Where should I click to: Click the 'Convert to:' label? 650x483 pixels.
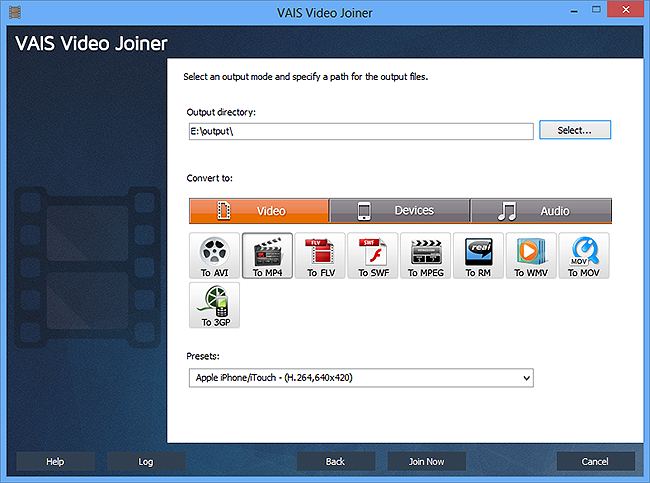[209, 178]
